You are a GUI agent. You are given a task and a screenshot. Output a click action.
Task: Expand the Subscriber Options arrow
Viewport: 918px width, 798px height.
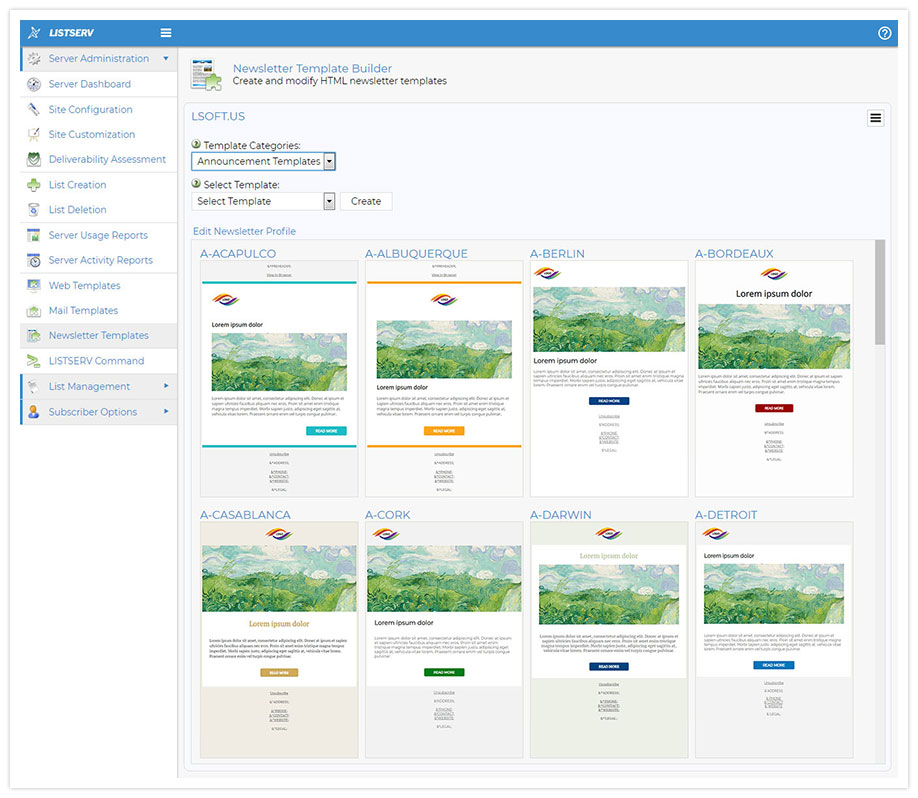166,412
